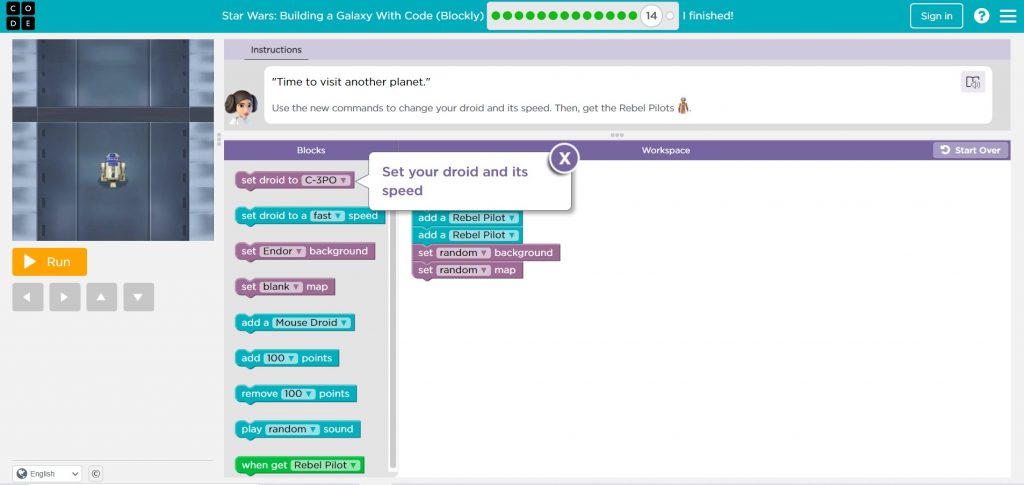Click Start Over button

[971, 150]
